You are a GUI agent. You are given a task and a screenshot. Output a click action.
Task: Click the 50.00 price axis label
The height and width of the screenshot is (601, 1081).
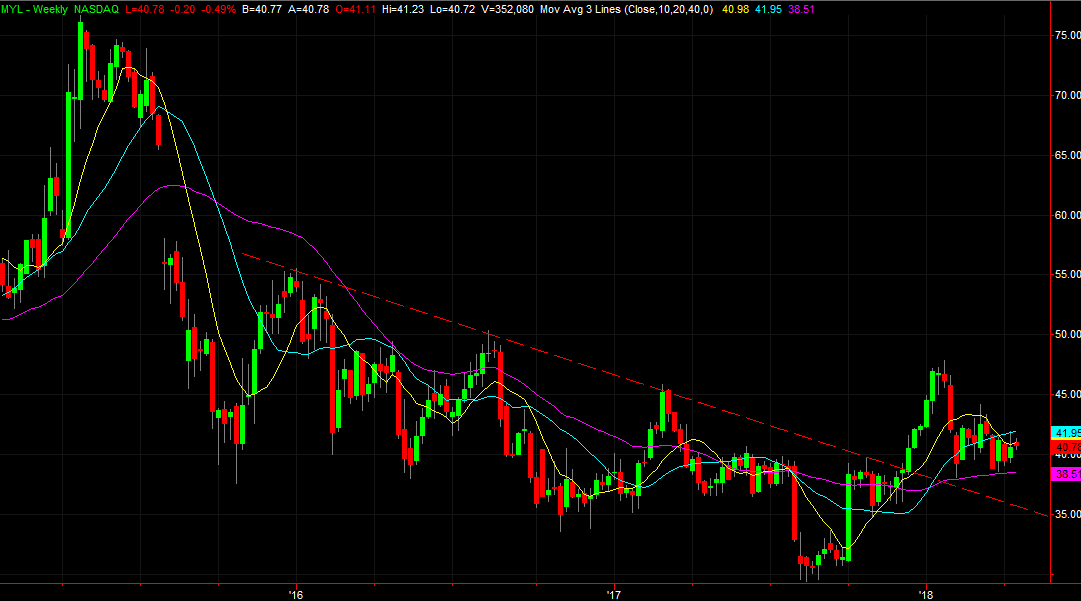point(1067,334)
